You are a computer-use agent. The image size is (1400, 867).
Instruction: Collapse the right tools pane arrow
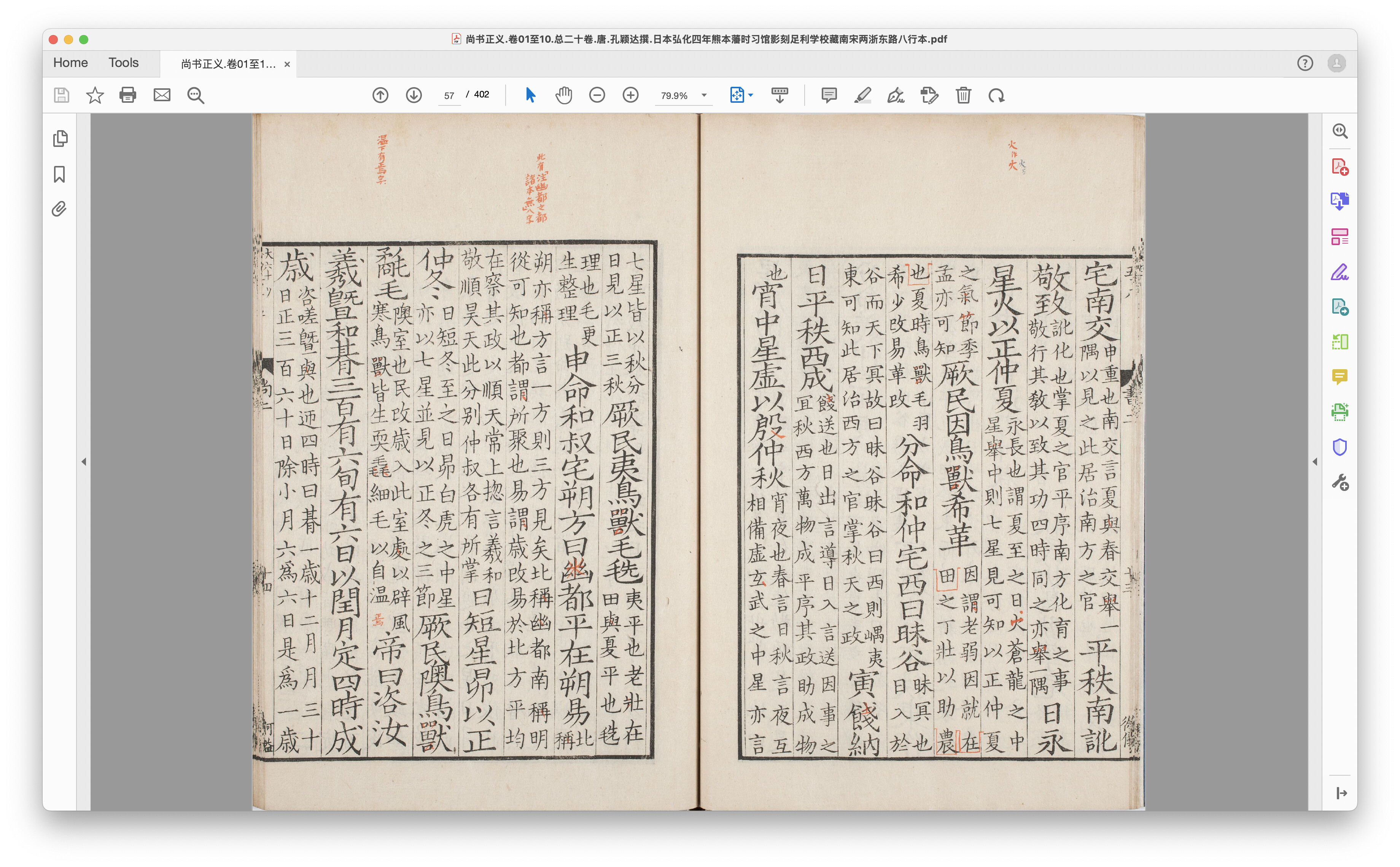click(1315, 462)
